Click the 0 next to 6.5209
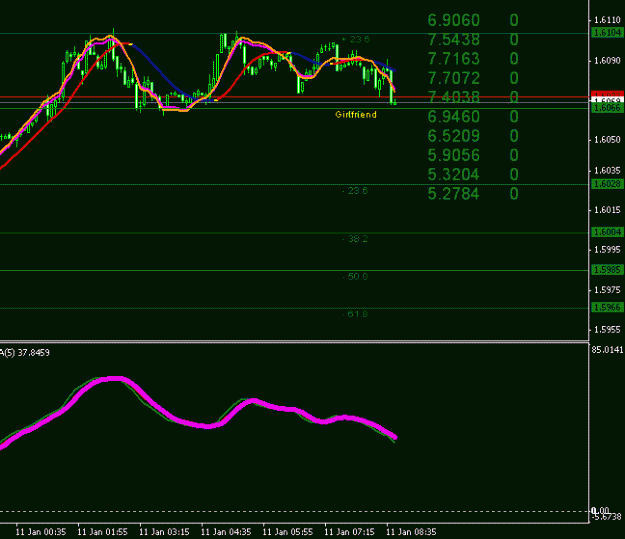625x539 pixels. click(x=514, y=136)
